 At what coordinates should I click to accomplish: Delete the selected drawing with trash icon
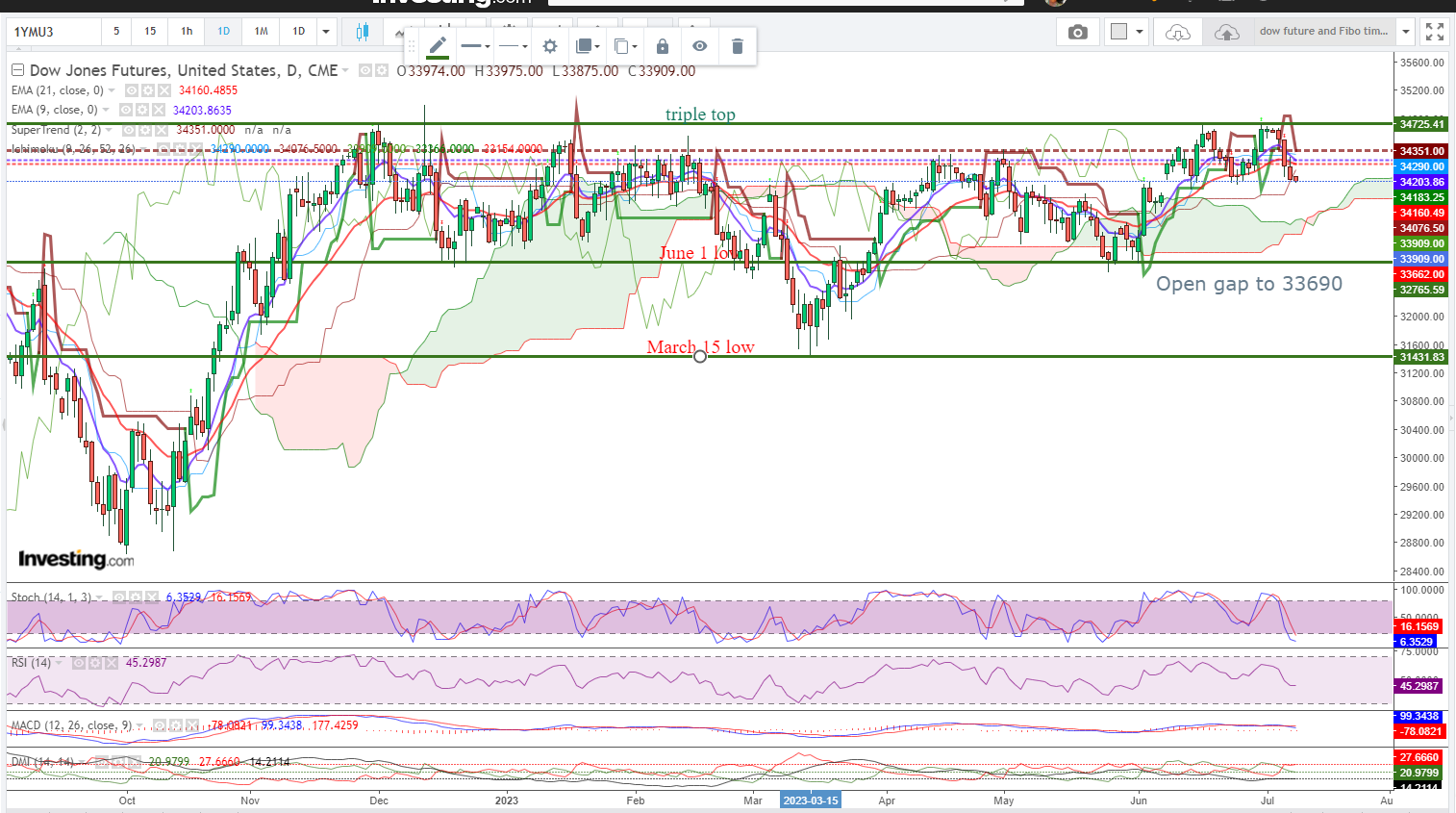click(x=737, y=46)
